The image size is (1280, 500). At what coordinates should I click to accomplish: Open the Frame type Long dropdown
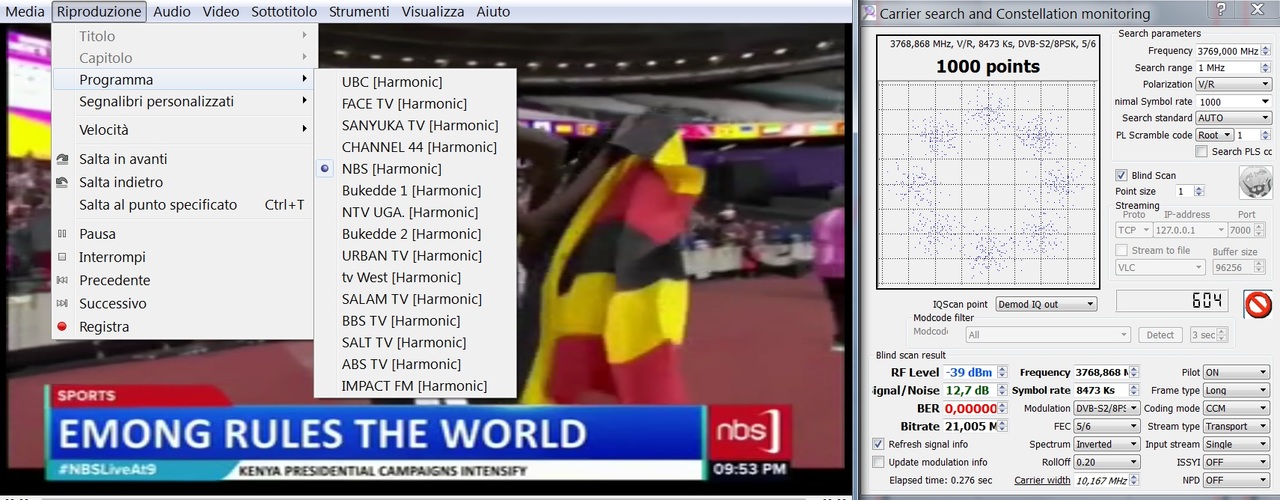[1235, 390]
